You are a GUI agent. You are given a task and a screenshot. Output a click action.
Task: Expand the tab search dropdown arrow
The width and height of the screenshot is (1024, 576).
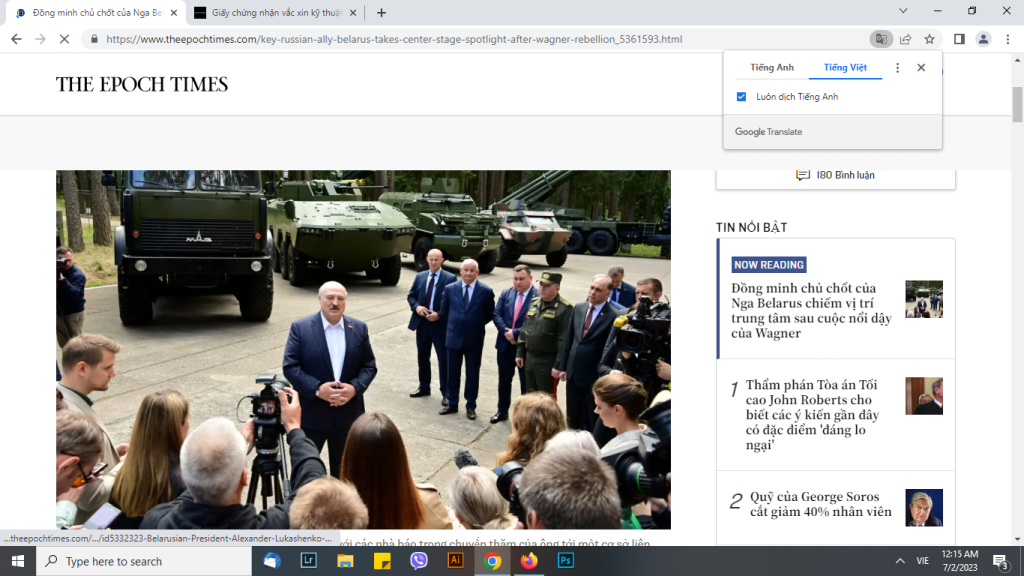[903, 12]
